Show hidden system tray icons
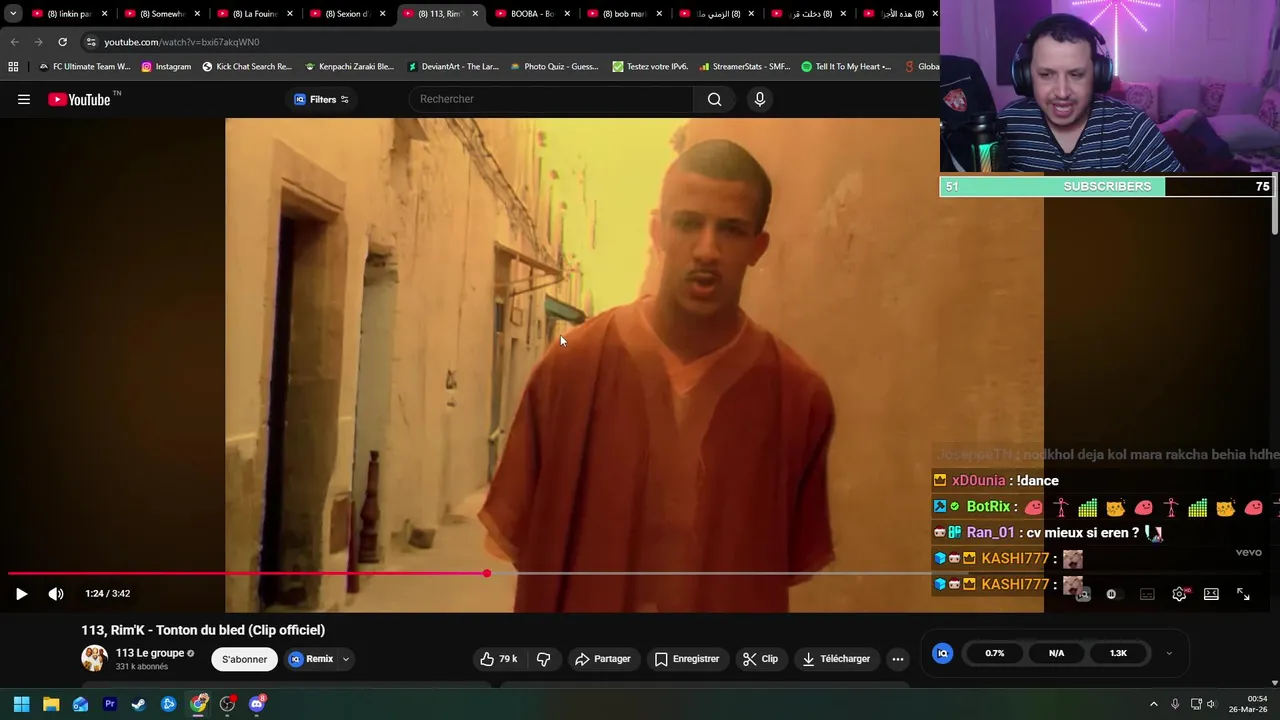The height and width of the screenshot is (720, 1280). point(1153,704)
